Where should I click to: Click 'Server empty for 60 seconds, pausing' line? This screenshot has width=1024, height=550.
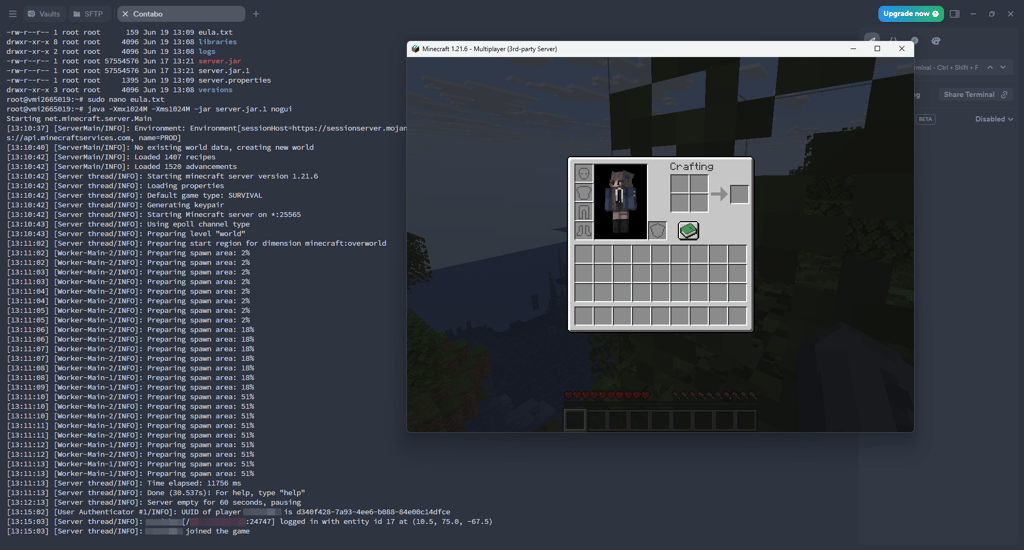click(153, 502)
